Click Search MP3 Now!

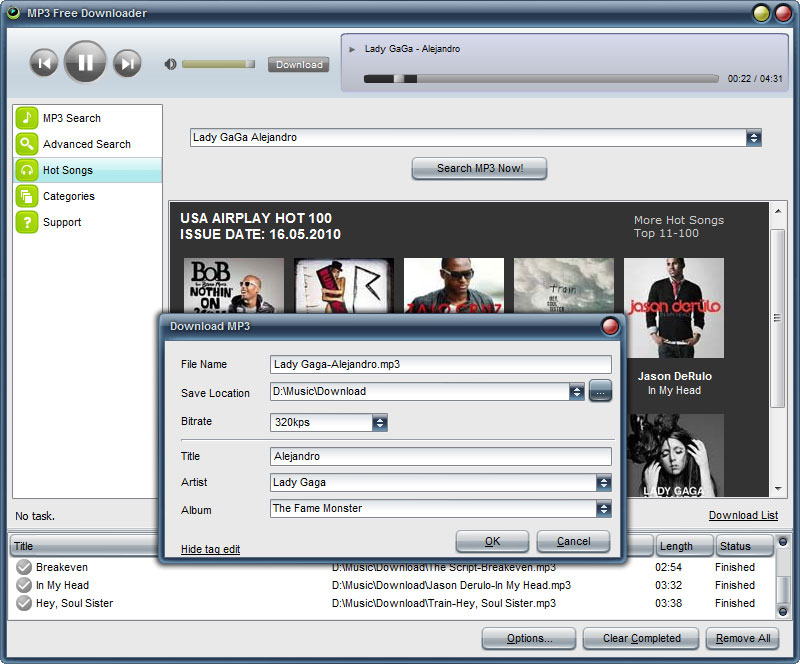click(x=479, y=168)
